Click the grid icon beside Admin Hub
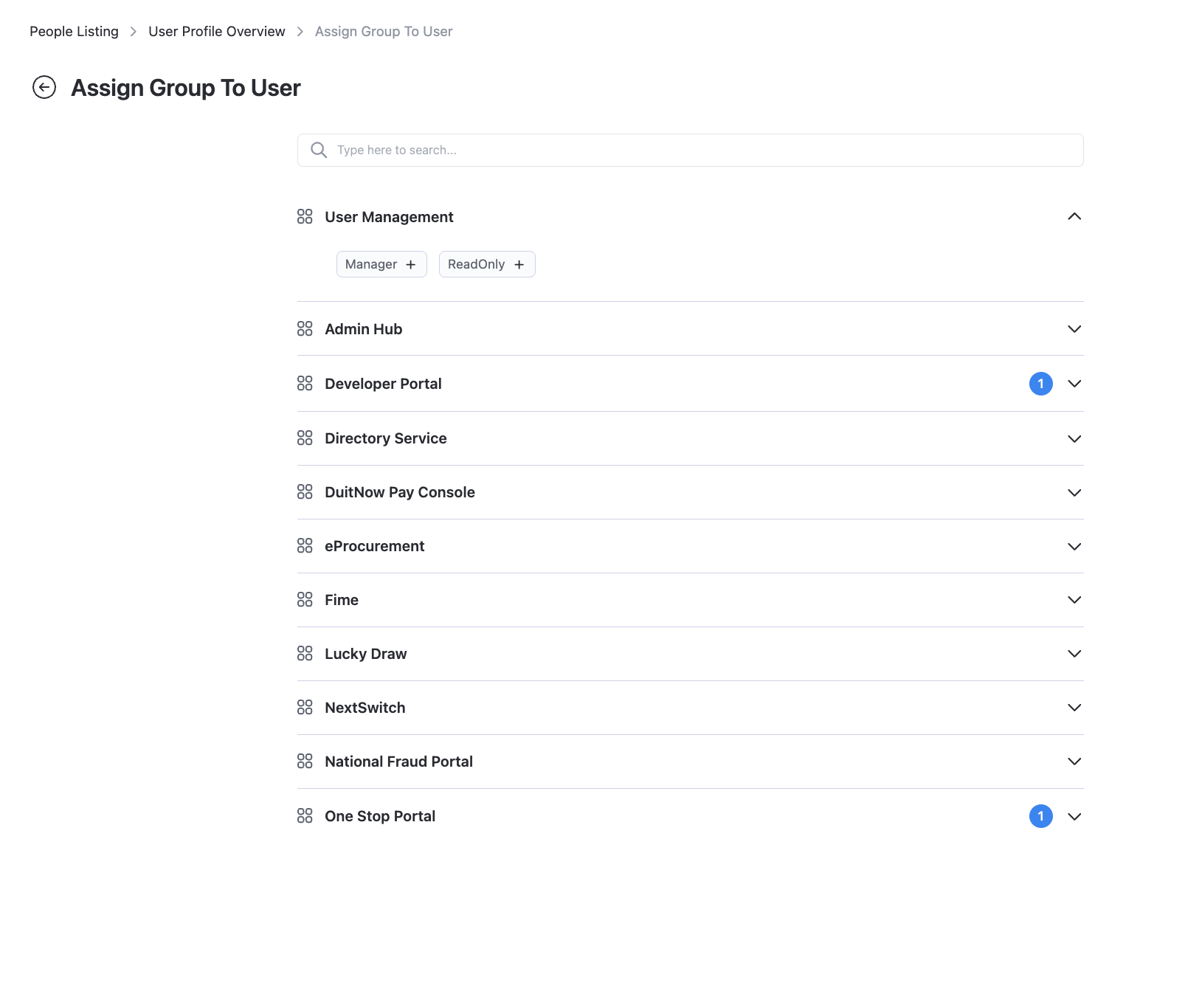 (305, 328)
